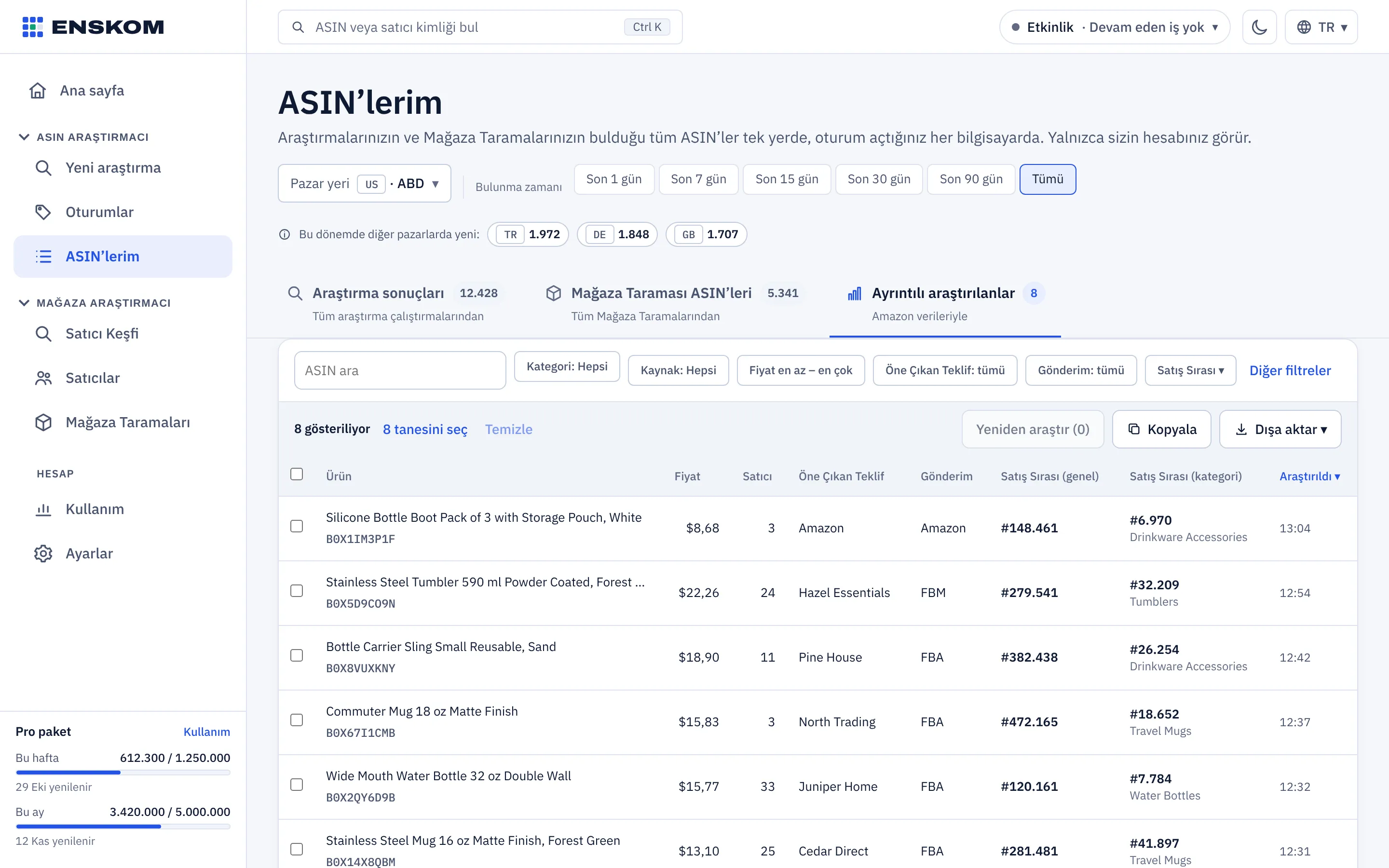The width and height of the screenshot is (1389, 868).
Task: Check the Bottle Carrier Sling row checkbox
Action: point(297,656)
